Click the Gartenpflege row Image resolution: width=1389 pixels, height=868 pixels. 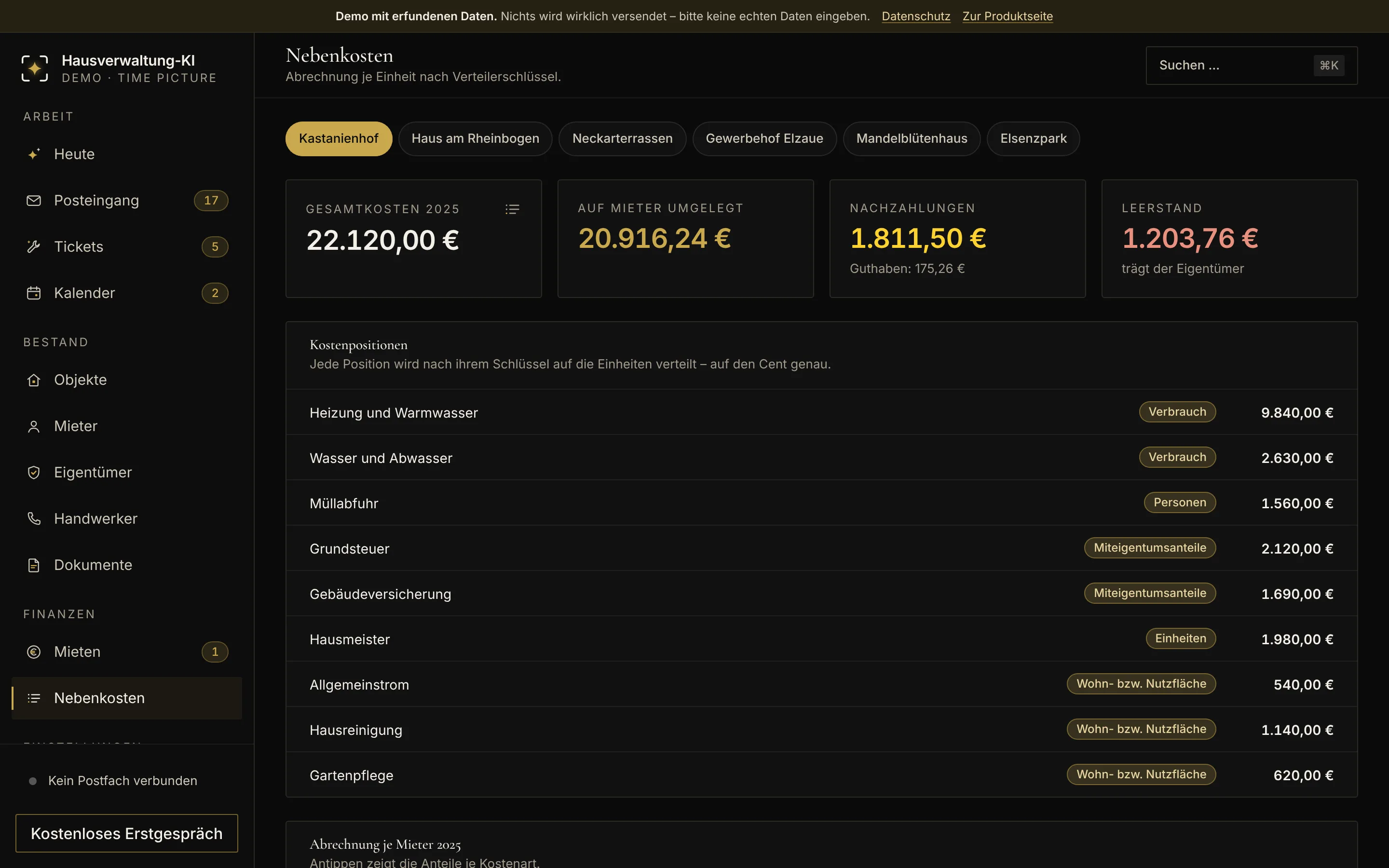tap(821, 775)
